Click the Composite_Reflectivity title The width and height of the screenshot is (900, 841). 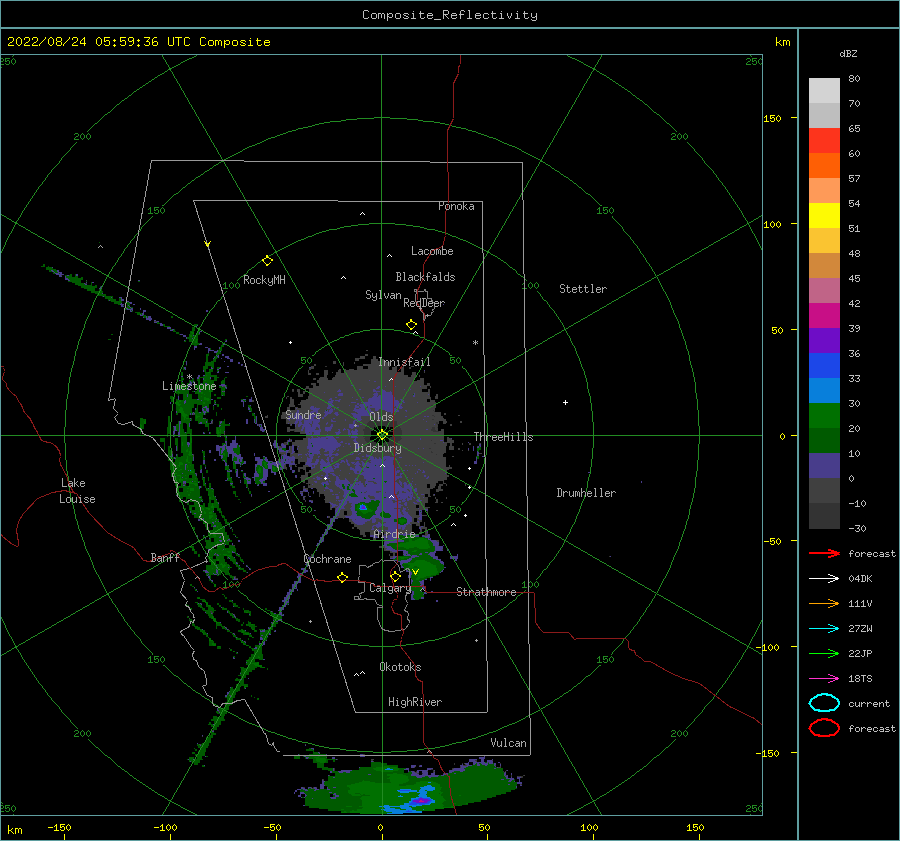click(450, 15)
